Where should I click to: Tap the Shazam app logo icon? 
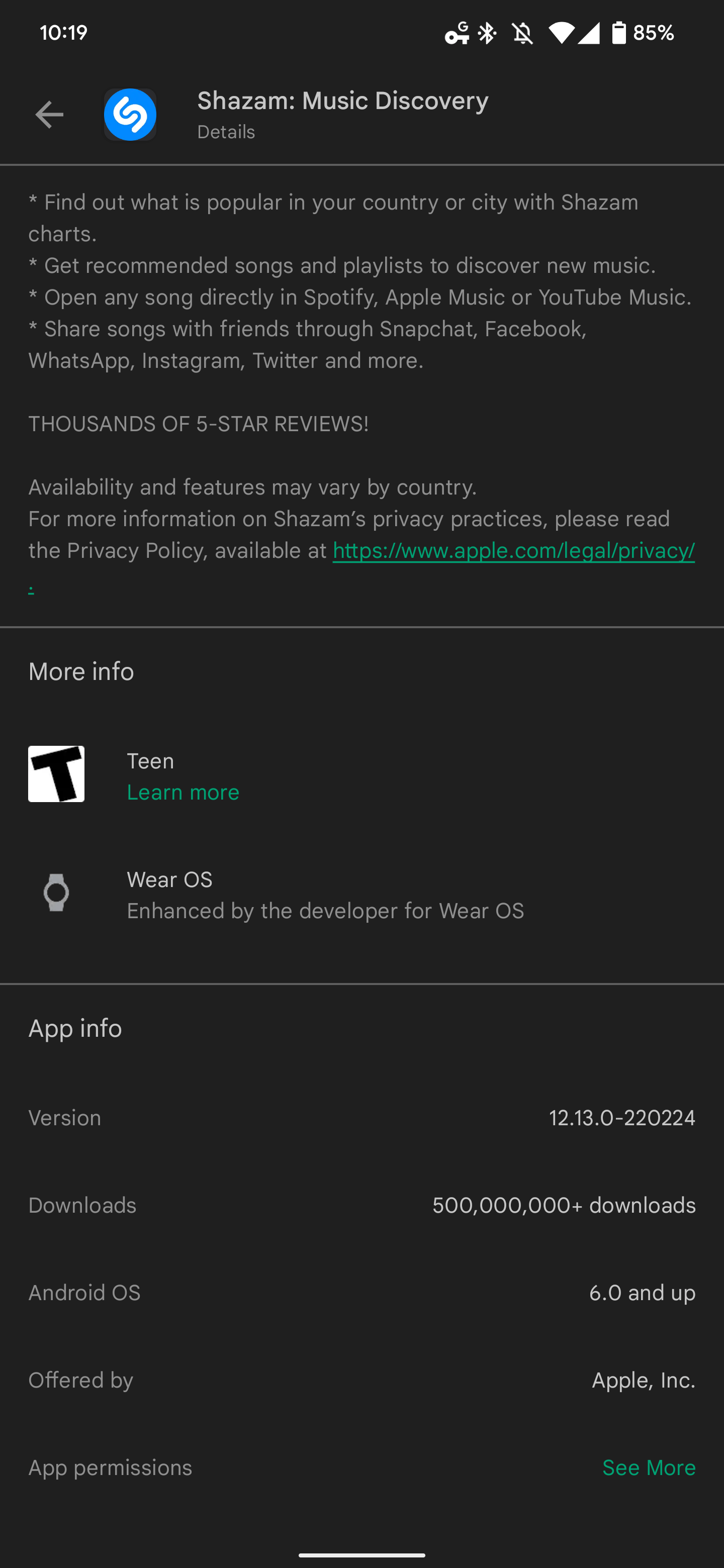[130, 115]
